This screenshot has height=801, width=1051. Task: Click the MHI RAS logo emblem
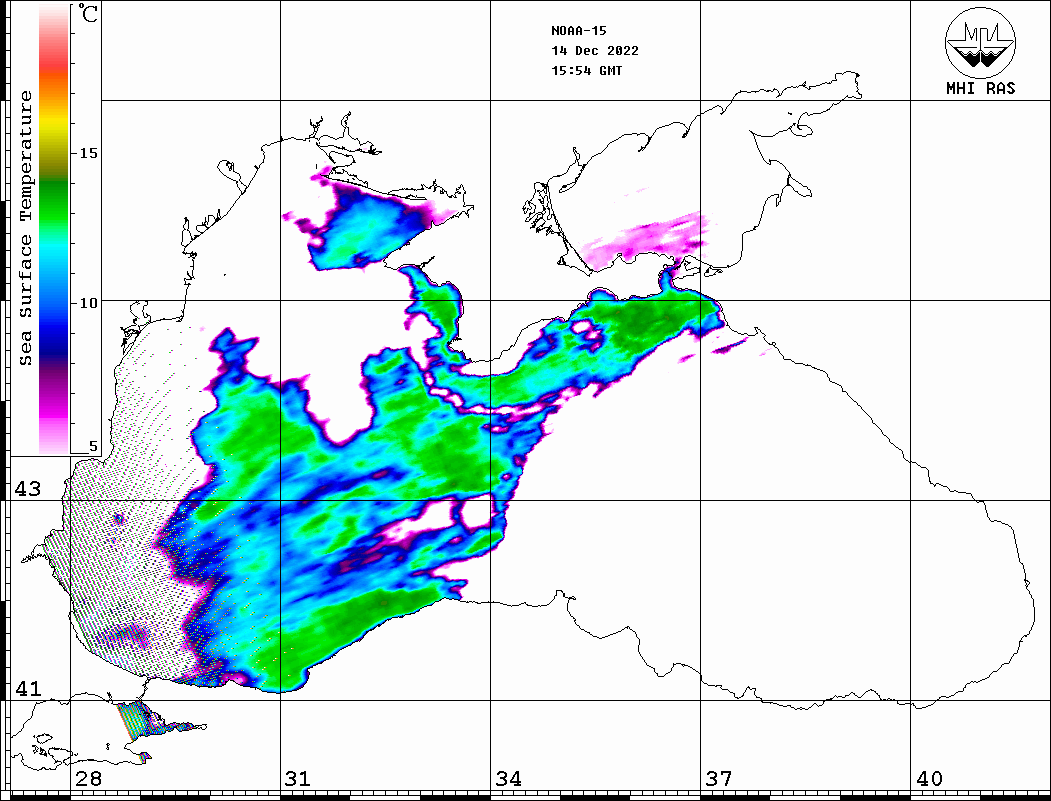point(980,42)
